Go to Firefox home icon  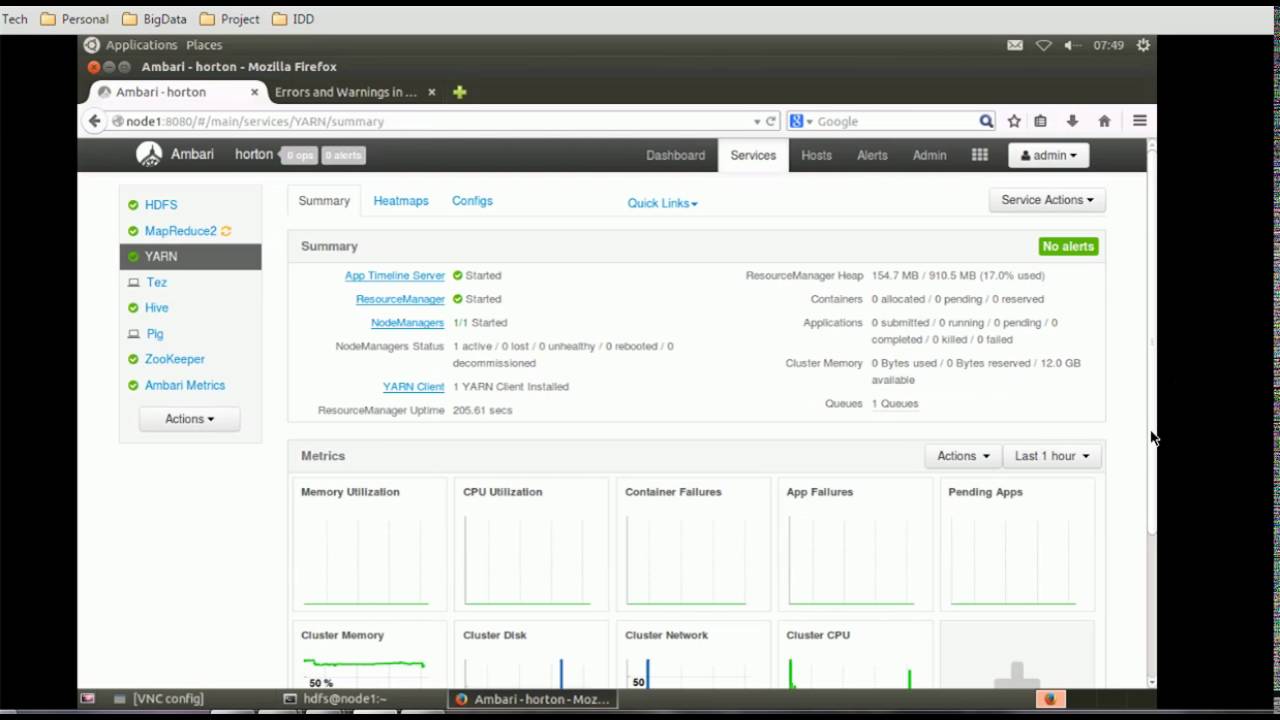click(x=1104, y=121)
